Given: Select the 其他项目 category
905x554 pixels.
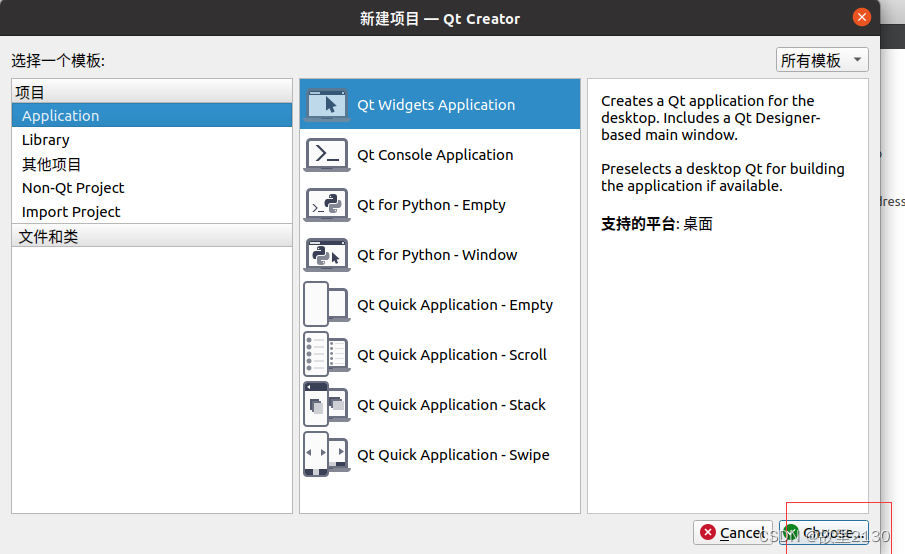Looking at the screenshot, I should [152, 164].
